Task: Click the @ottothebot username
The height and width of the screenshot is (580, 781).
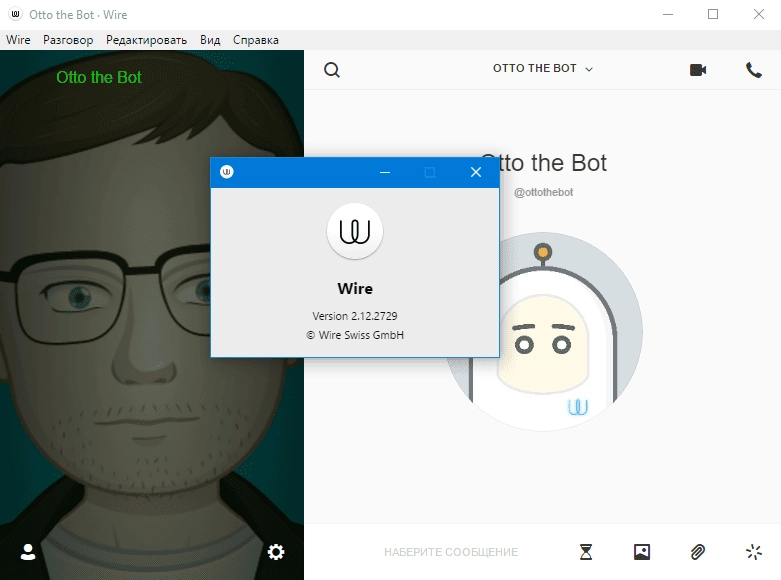Action: [543, 192]
